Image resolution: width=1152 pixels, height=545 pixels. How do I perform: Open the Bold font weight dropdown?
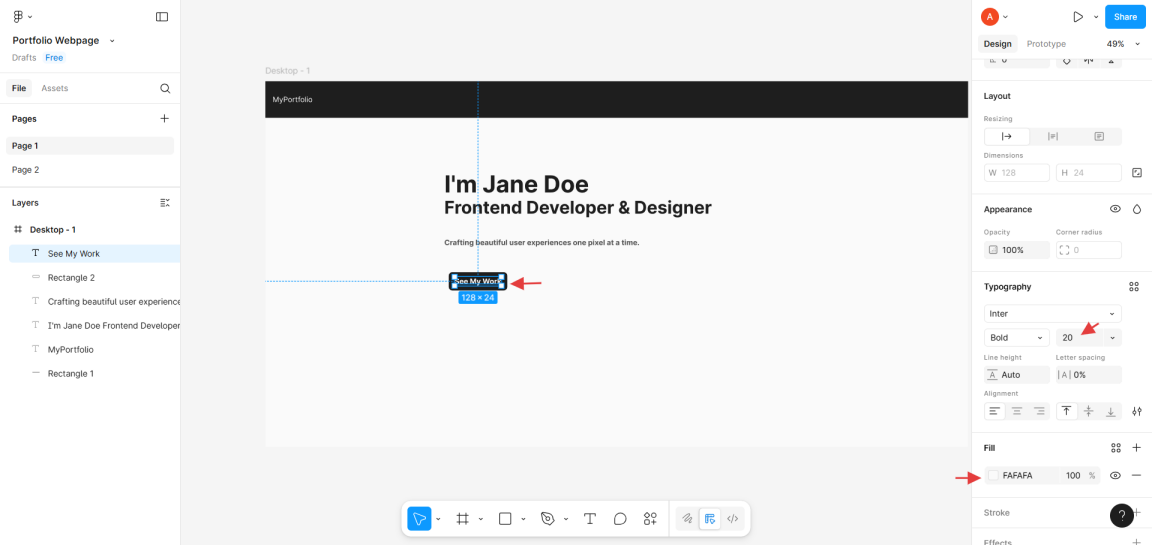point(1016,338)
